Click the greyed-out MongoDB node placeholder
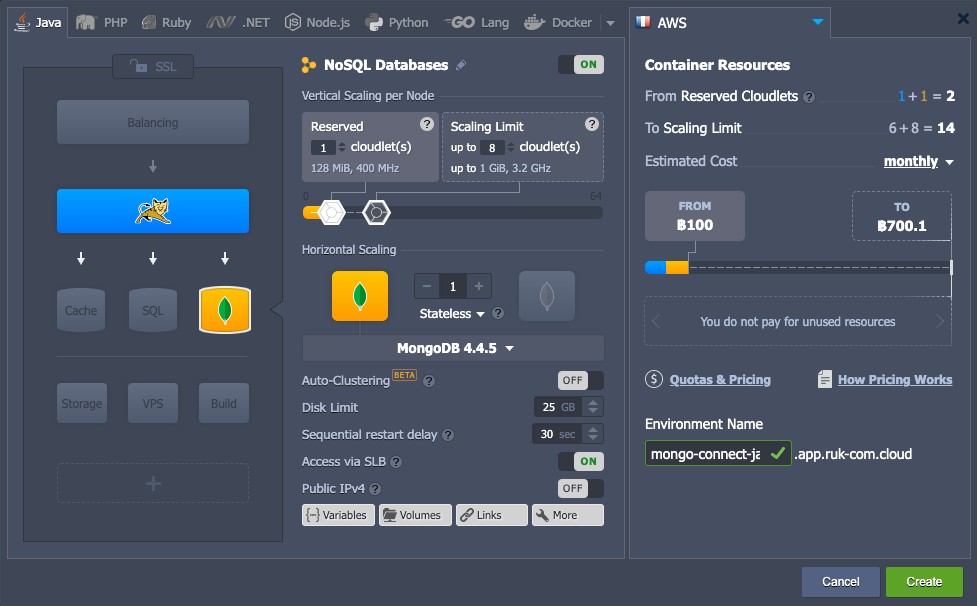977x606 pixels. (x=546, y=296)
